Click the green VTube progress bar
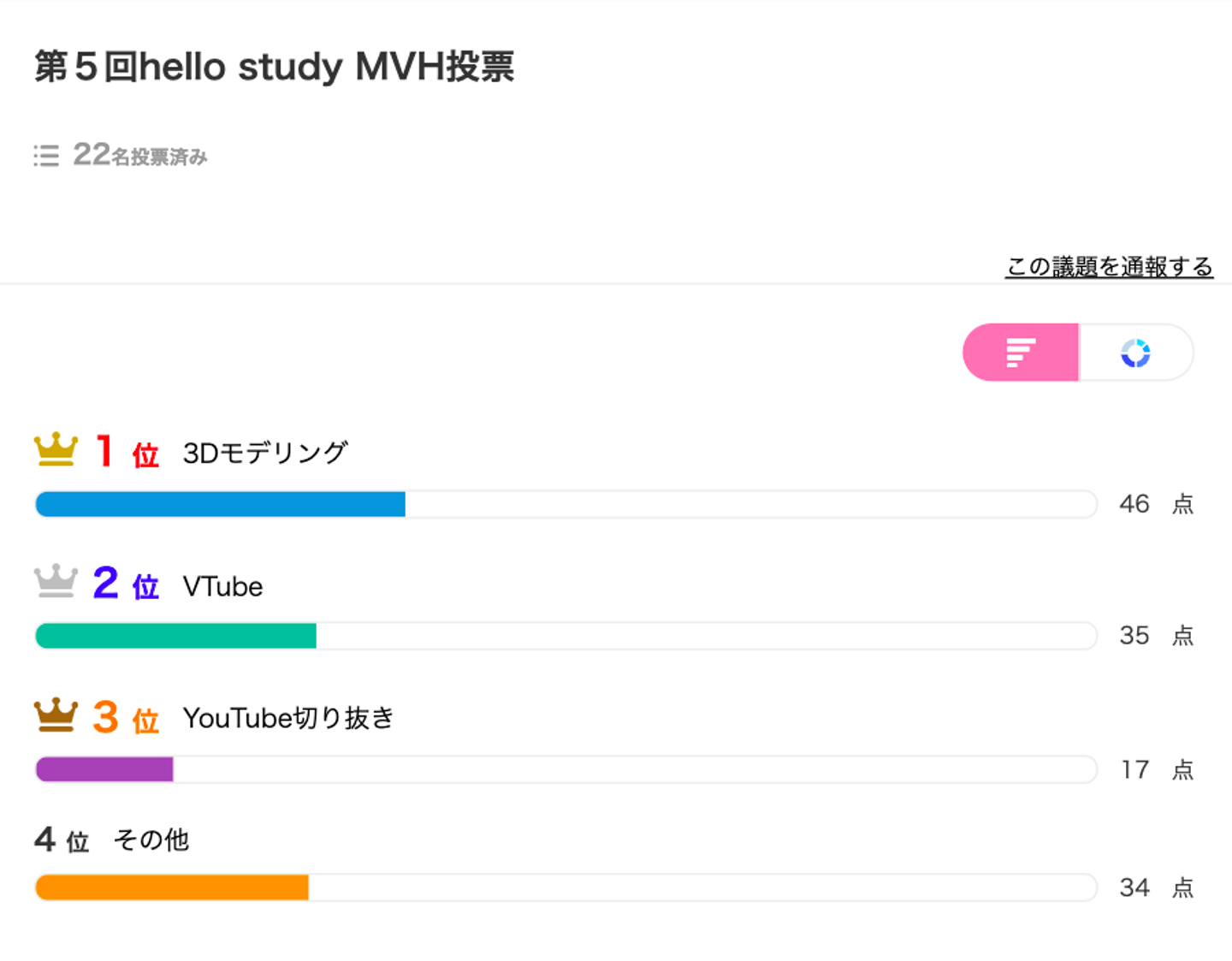The width and height of the screenshot is (1232, 961). tap(176, 636)
